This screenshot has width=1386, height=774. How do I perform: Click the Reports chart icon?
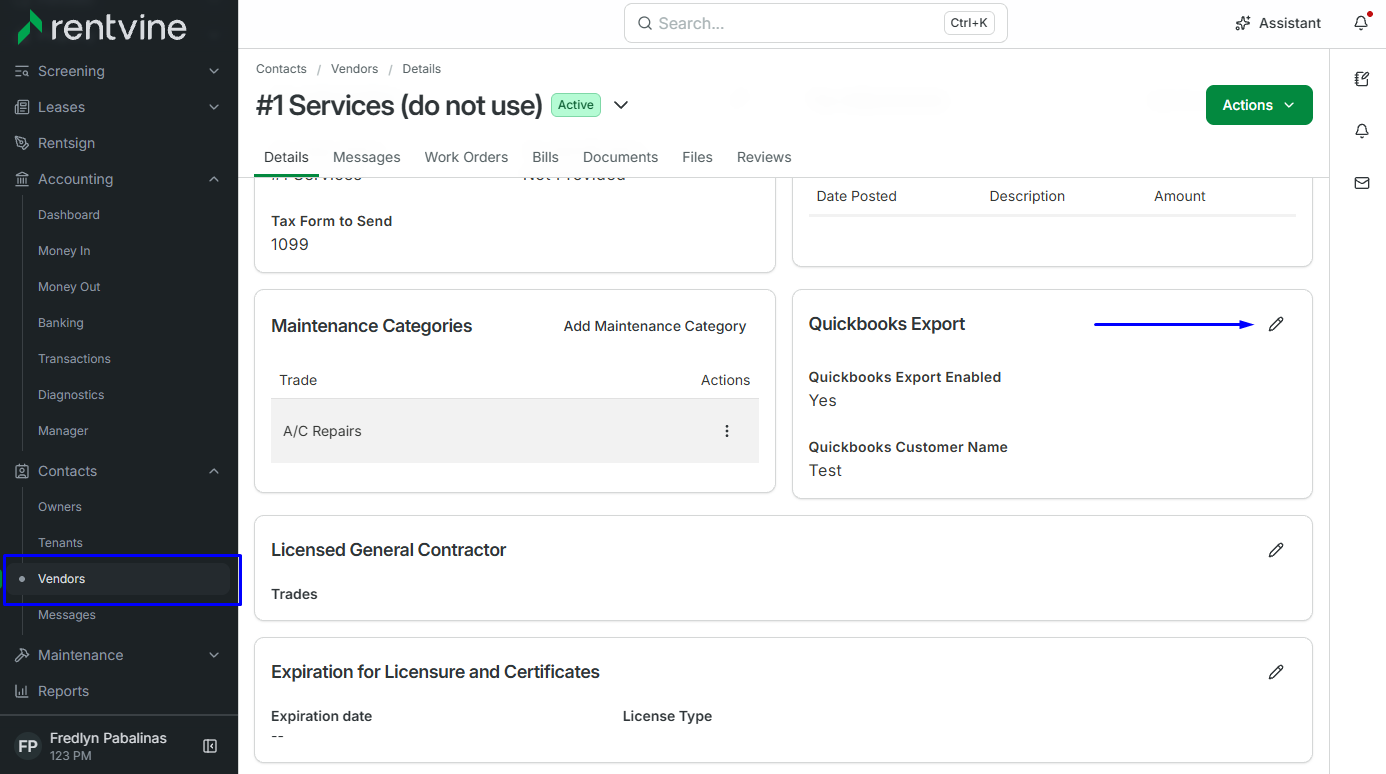(22, 691)
